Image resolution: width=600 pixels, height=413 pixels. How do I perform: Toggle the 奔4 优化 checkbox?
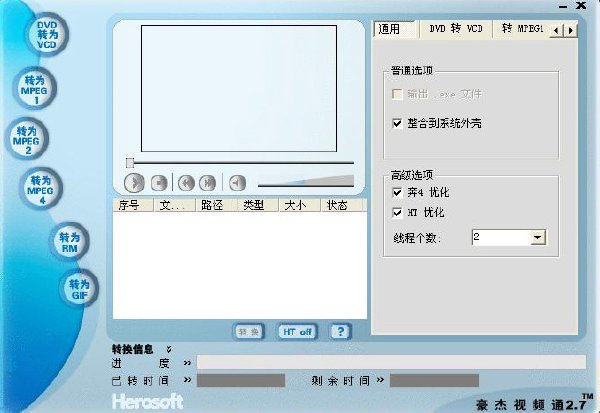click(x=397, y=192)
